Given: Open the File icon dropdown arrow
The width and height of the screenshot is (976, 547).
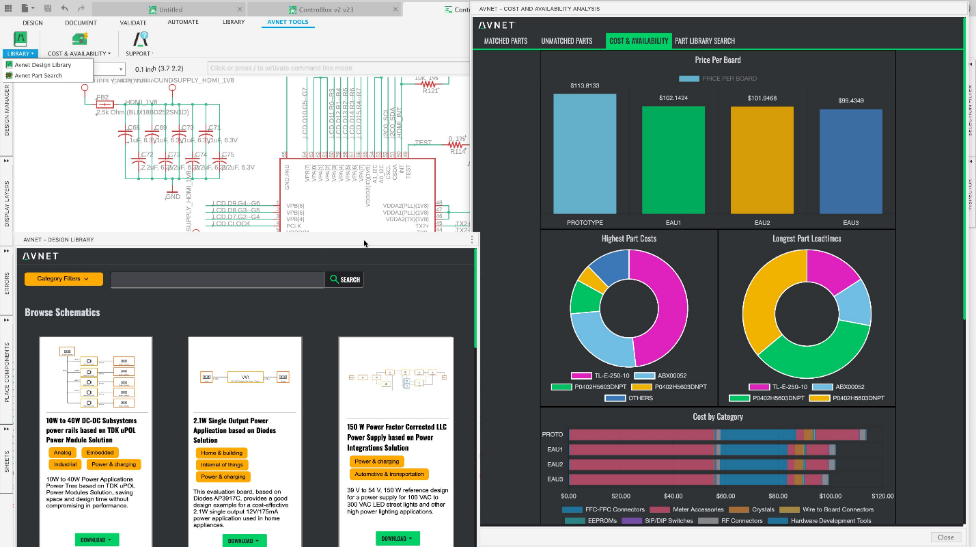Looking at the screenshot, I should 32,9.
